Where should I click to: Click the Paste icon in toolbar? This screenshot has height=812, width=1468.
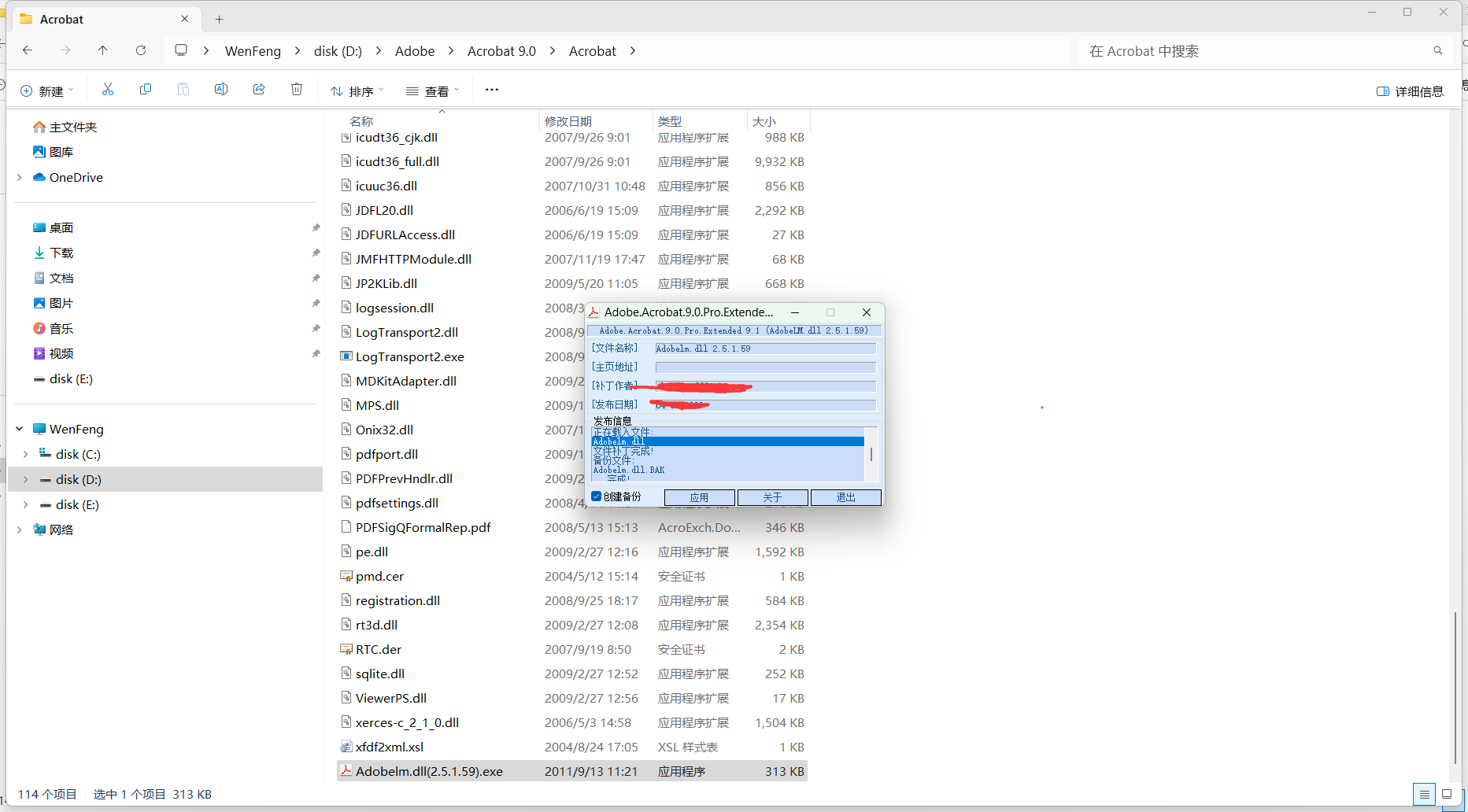(183, 90)
